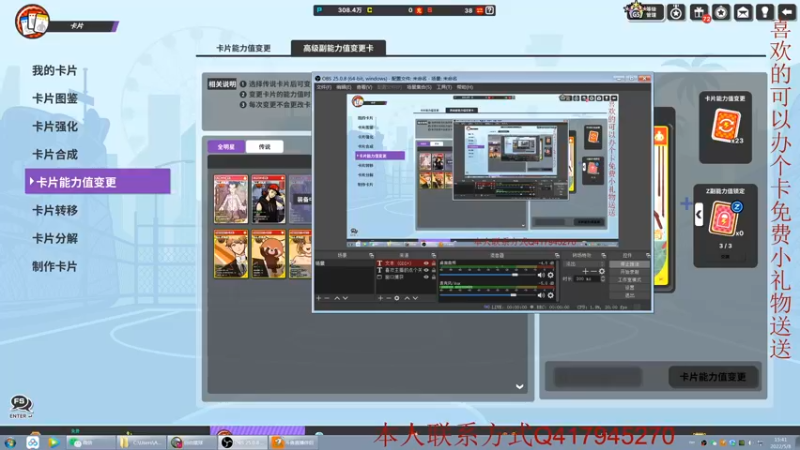Select red-cap character card thumbnail
This screenshot has width=800, height=450.
click(x=268, y=199)
